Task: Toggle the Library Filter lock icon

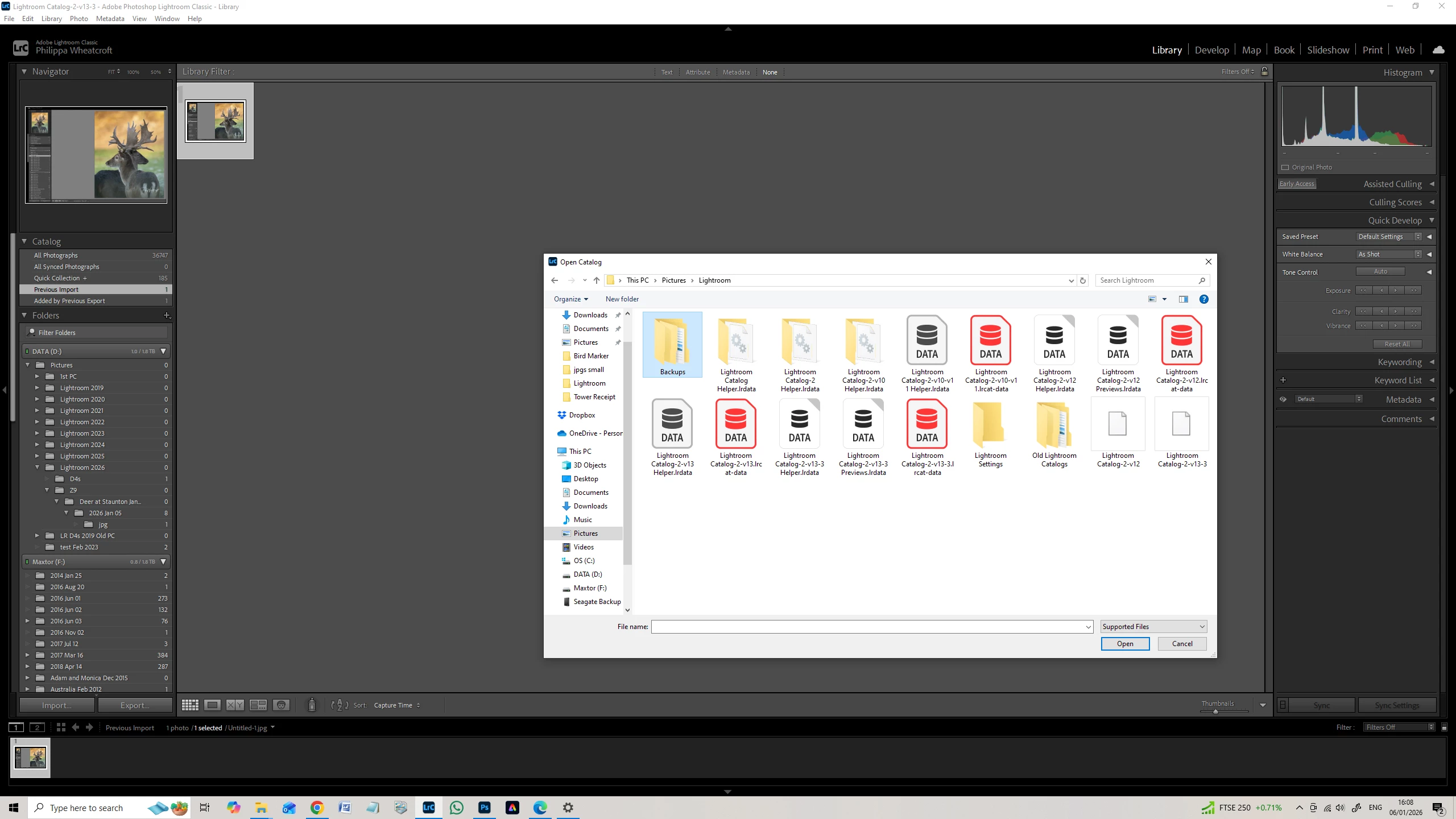Action: (x=1265, y=72)
